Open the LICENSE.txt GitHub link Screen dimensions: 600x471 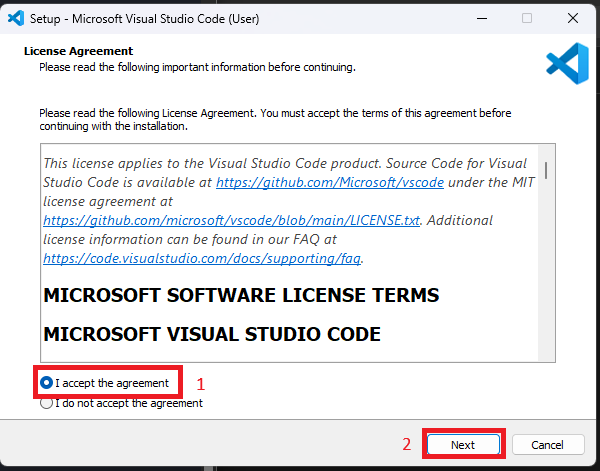click(x=231, y=220)
